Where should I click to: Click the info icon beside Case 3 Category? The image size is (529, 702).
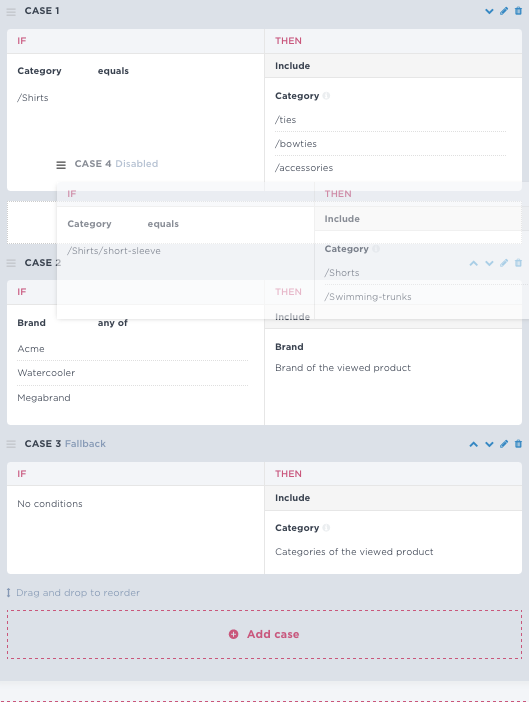point(326,528)
